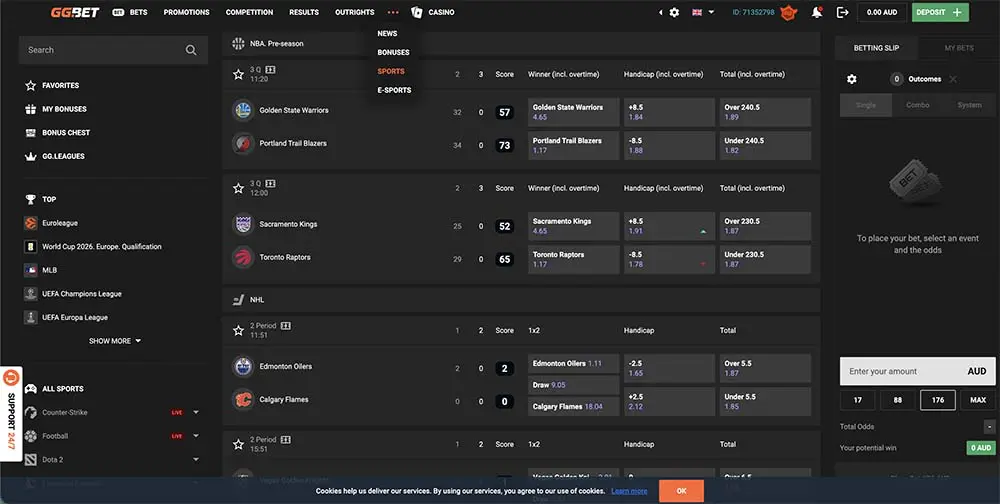This screenshot has height=504, width=1000.
Task: Open stats icon for Oilers match
Action: (x=286, y=325)
